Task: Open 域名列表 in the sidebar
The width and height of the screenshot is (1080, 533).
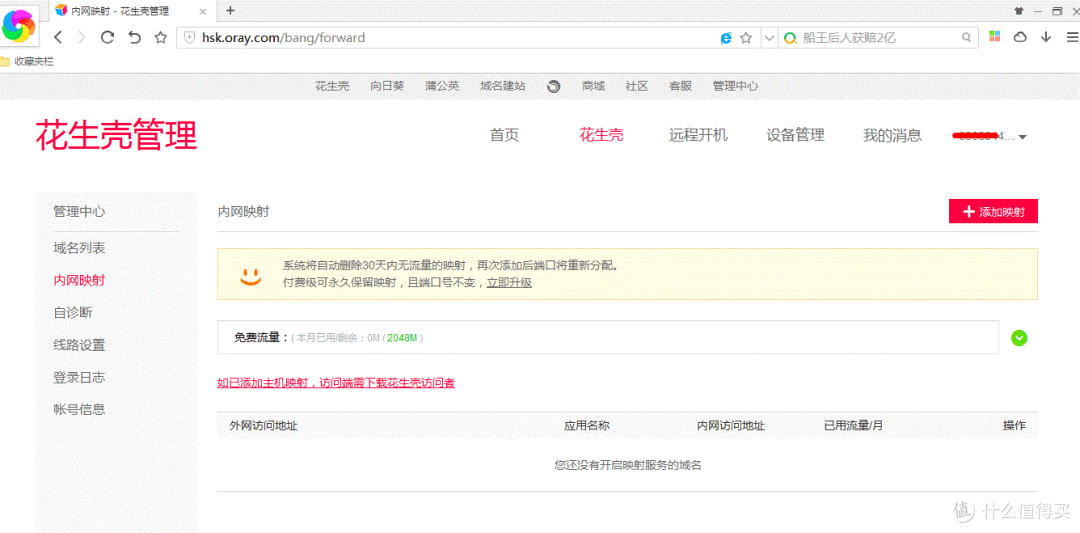Action: point(79,248)
